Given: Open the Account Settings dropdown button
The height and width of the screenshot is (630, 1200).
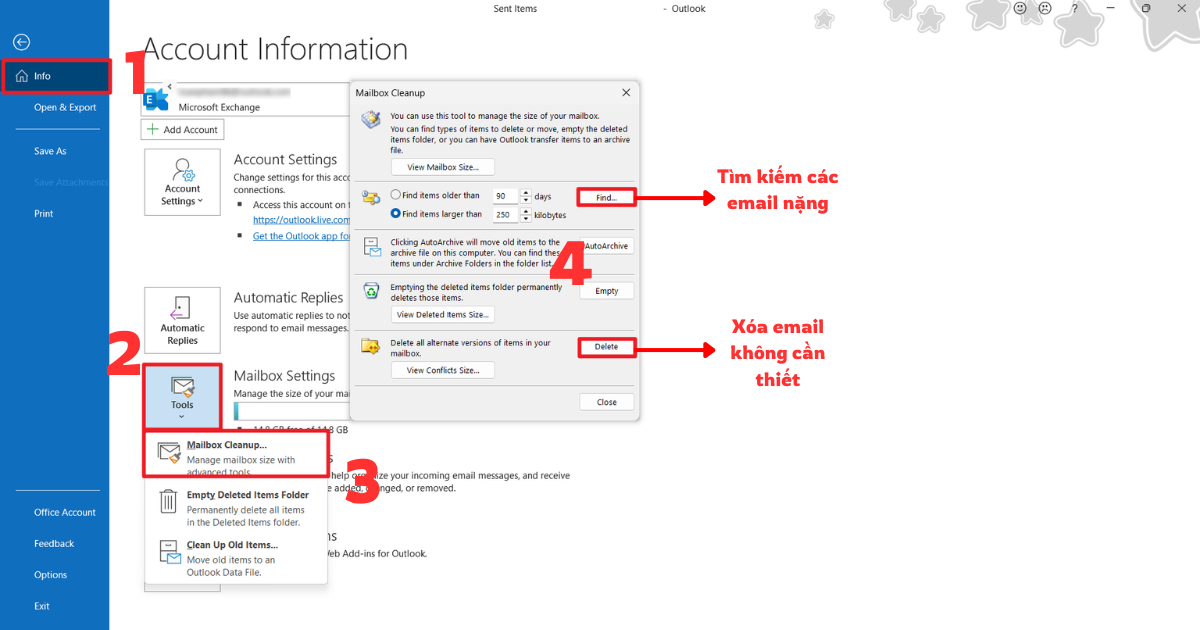Looking at the screenshot, I should (182, 181).
